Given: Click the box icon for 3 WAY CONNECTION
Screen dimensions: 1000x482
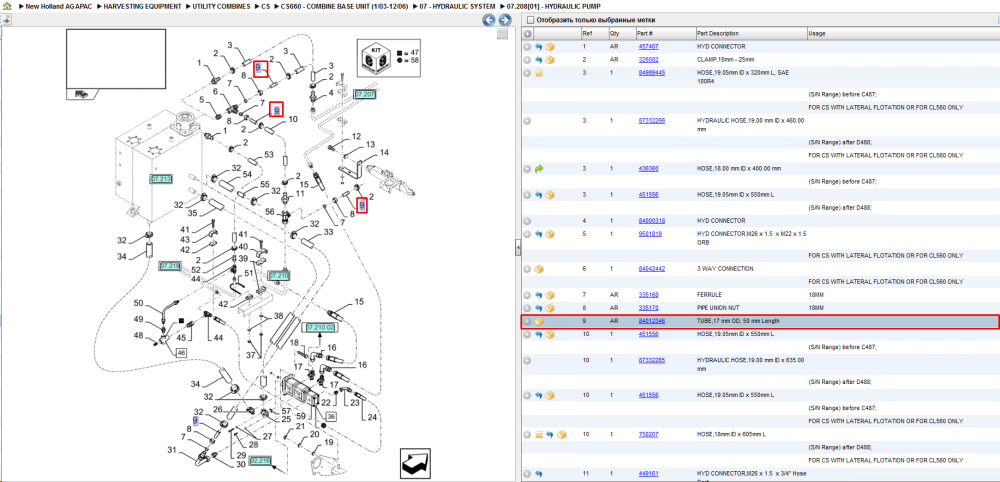Looking at the screenshot, I should pyautogui.click(x=539, y=269).
